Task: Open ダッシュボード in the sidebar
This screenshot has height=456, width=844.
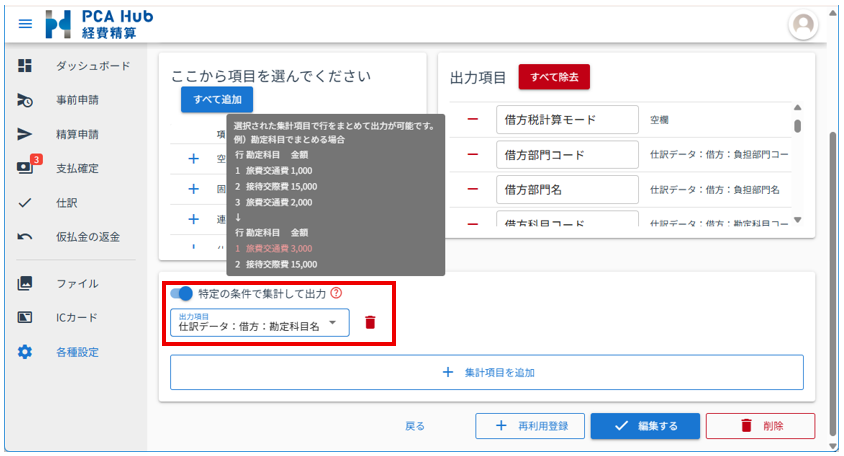Action: click(92, 66)
